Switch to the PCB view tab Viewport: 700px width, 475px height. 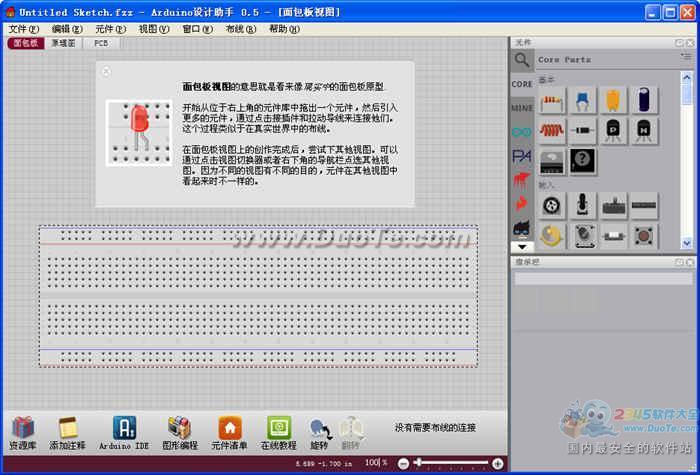[x=101, y=43]
